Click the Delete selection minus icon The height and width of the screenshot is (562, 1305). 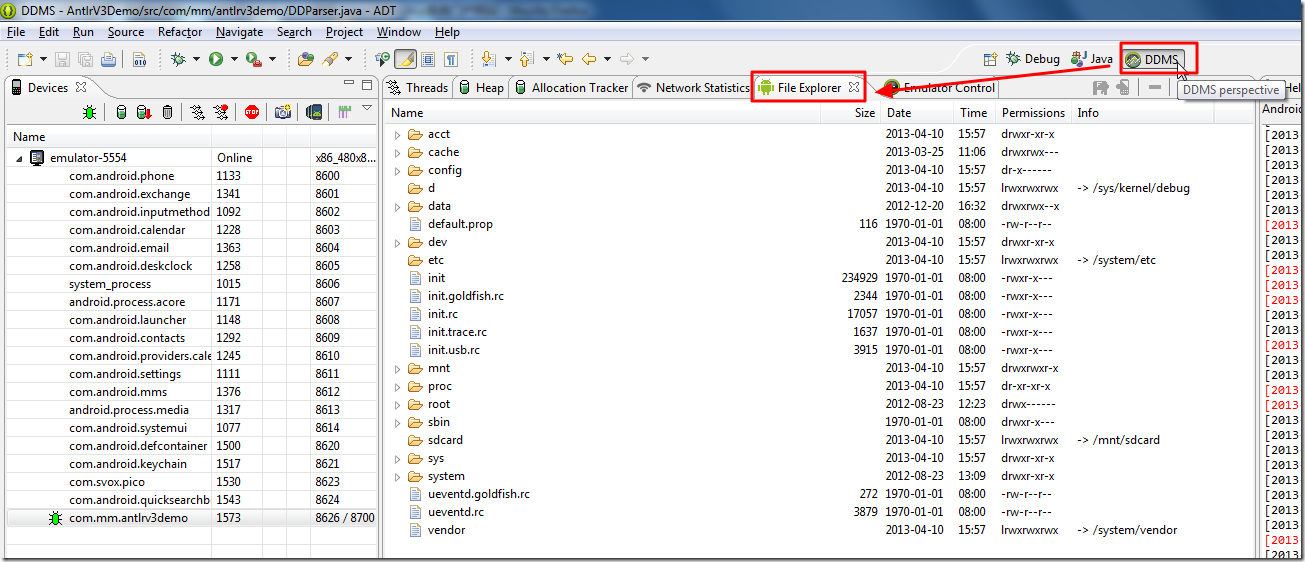tap(1155, 88)
